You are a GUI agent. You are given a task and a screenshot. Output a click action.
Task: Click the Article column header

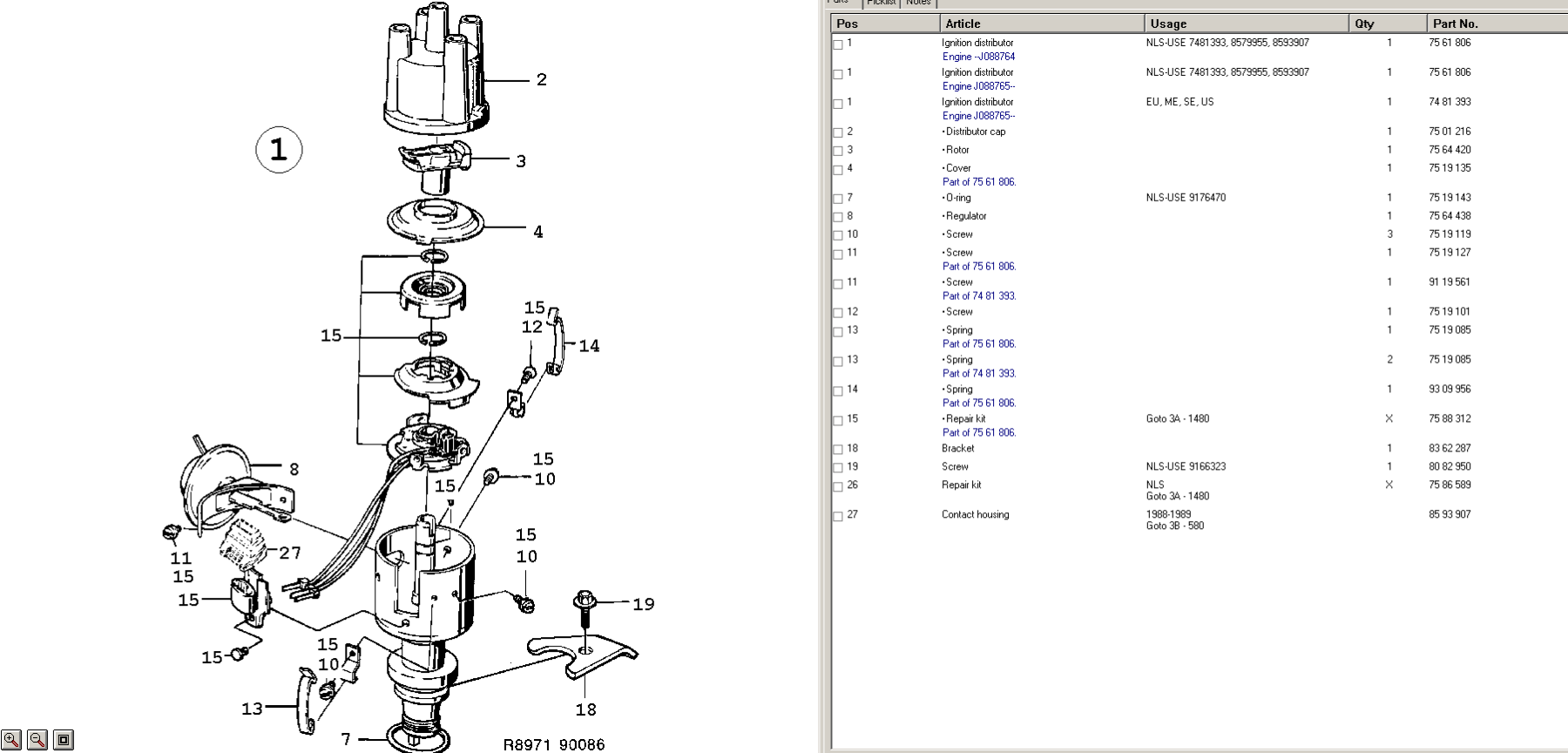pos(1041,24)
